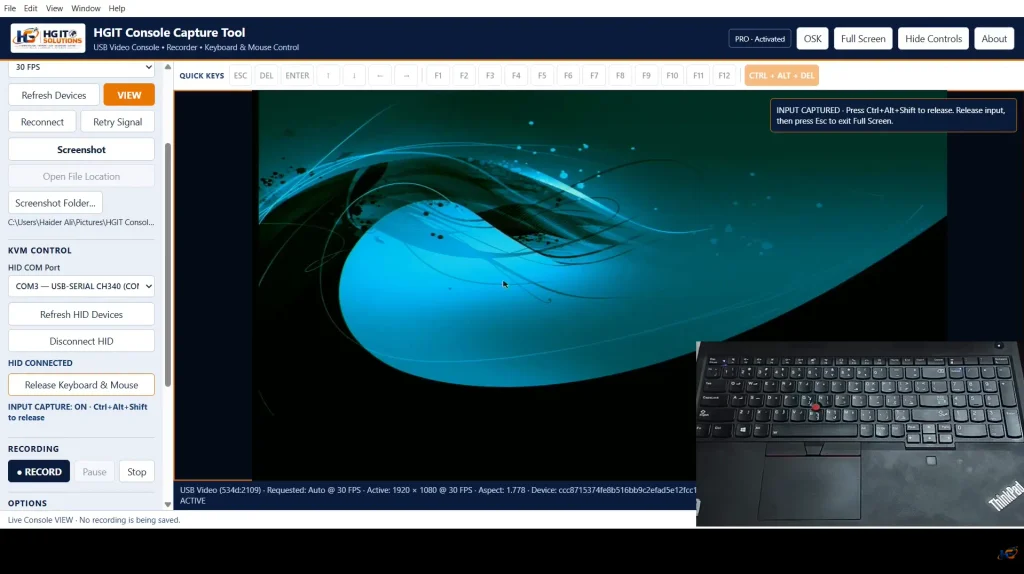
Task: Send the F4 quick key
Action: 516,76
